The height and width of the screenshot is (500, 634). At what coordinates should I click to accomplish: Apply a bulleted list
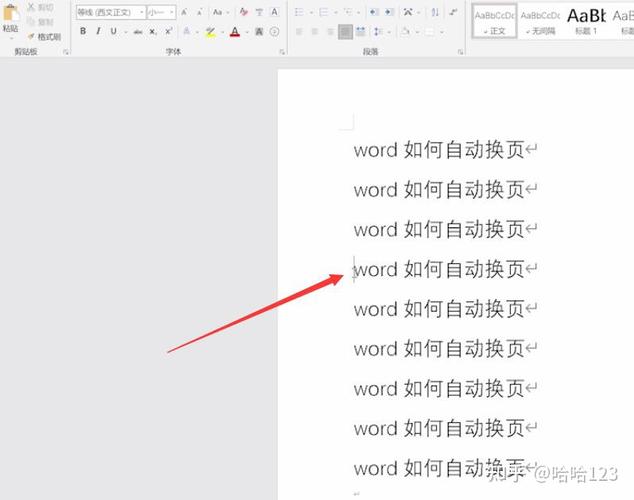pyautogui.click(x=299, y=12)
